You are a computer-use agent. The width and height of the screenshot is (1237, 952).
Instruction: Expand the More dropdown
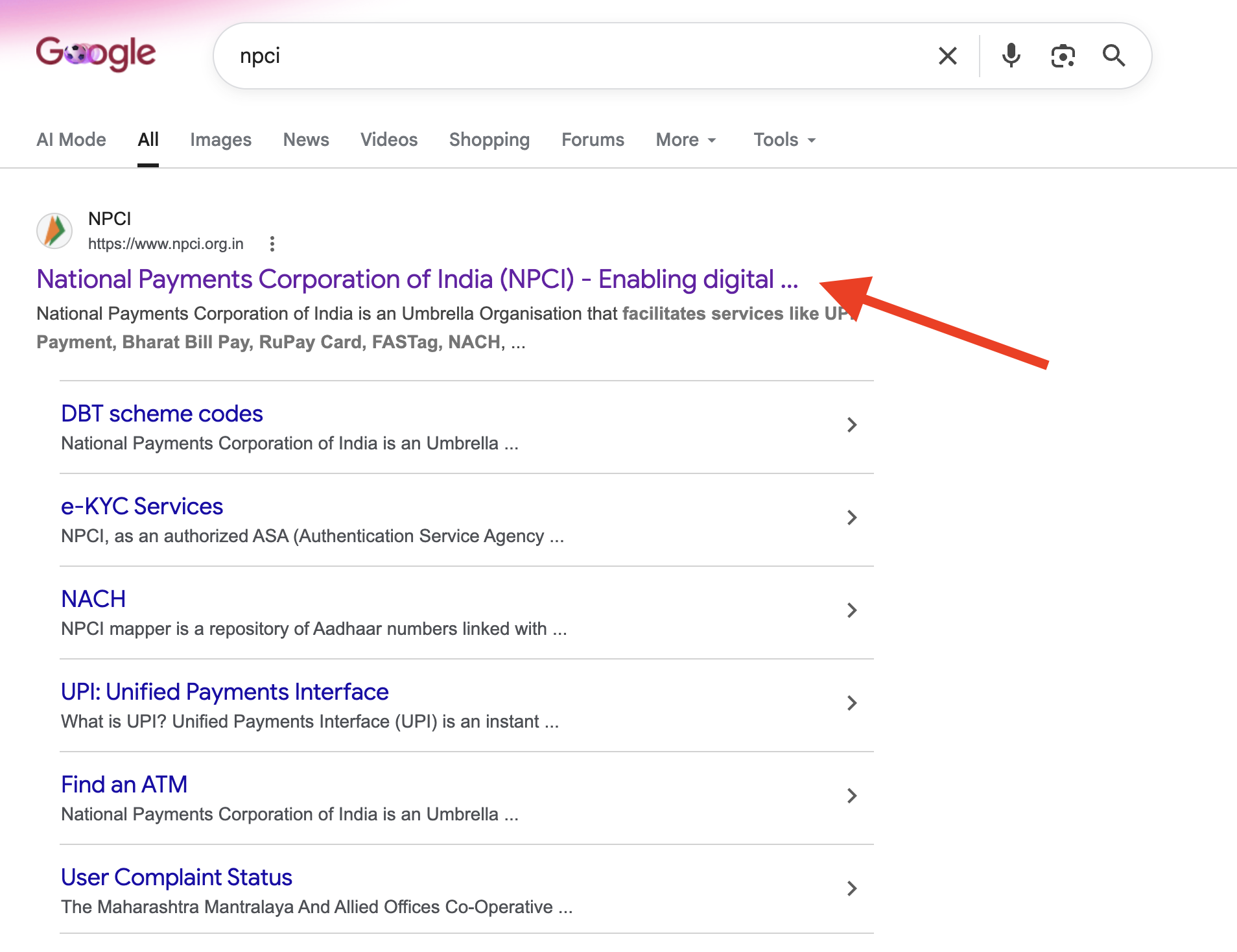pyautogui.click(x=686, y=139)
